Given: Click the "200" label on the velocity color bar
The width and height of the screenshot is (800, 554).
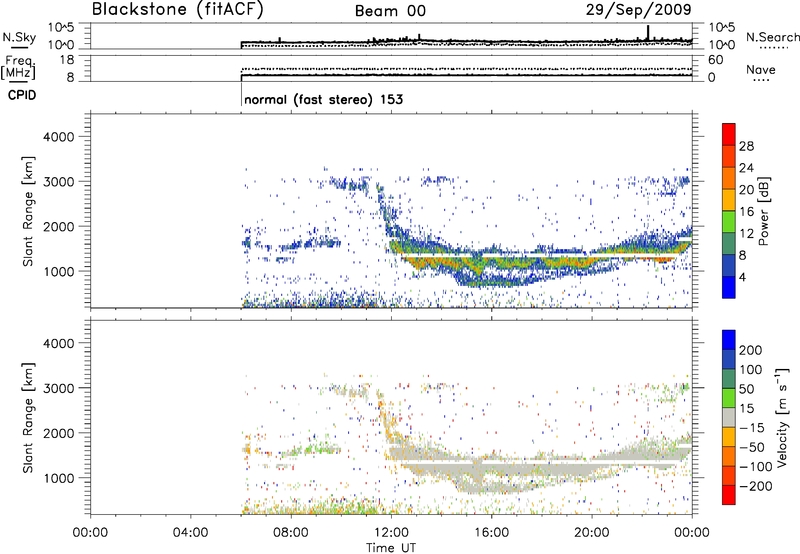Looking at the screenshot, I should click(751, 350).
